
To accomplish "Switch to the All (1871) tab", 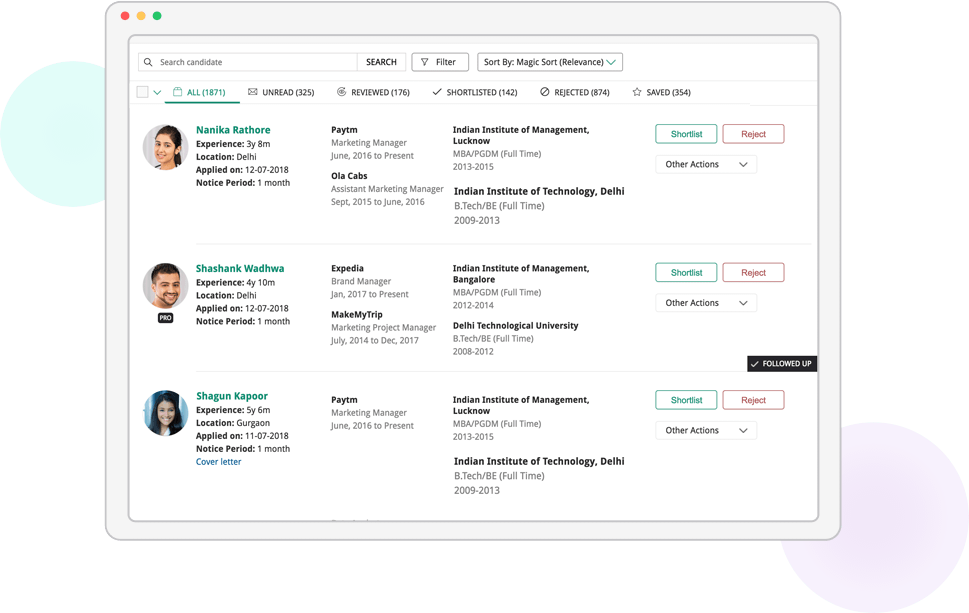I will (x=205, y=92).
